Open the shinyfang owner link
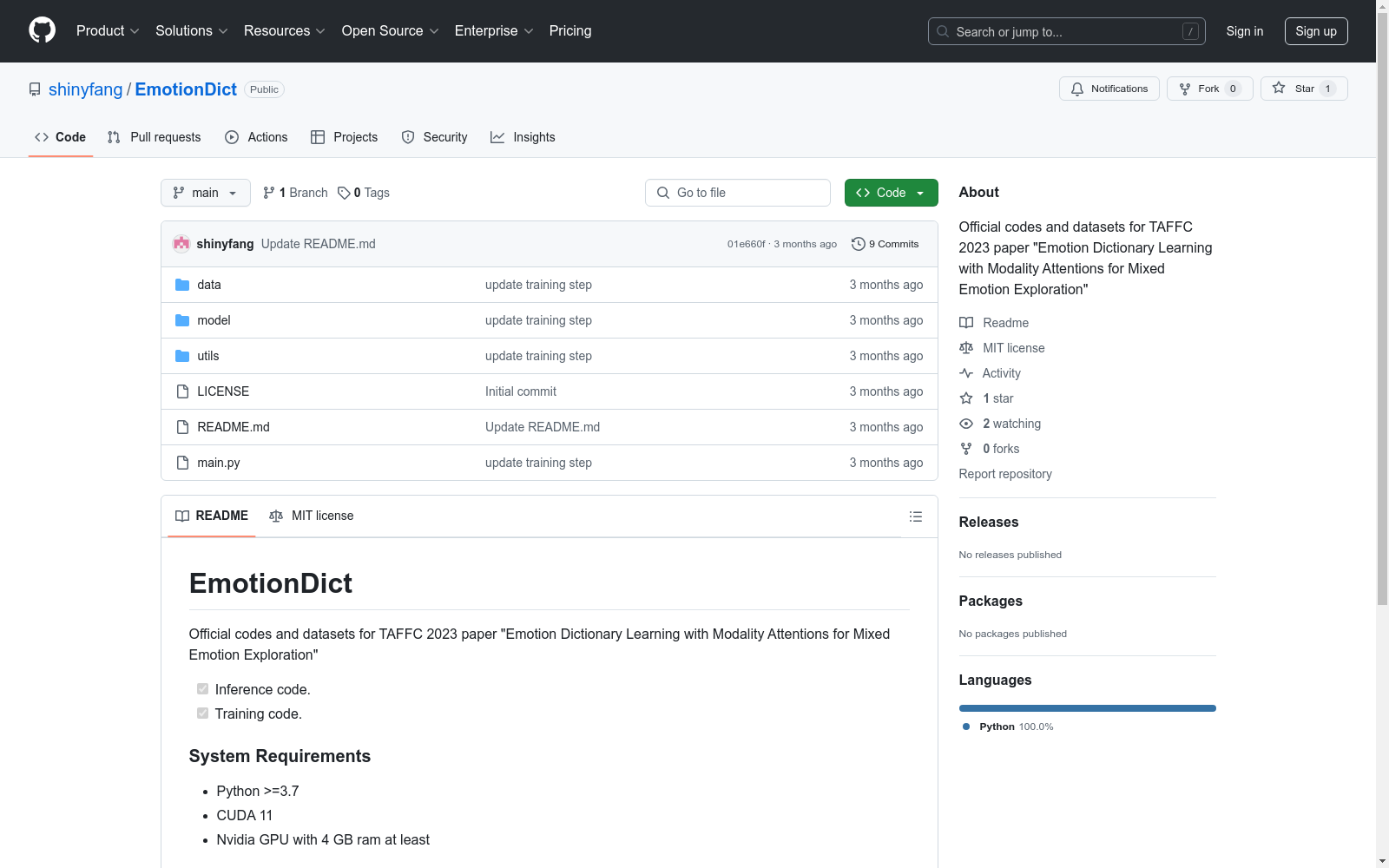Viewport: 1389px width, 868px height. tap(86, 89)
